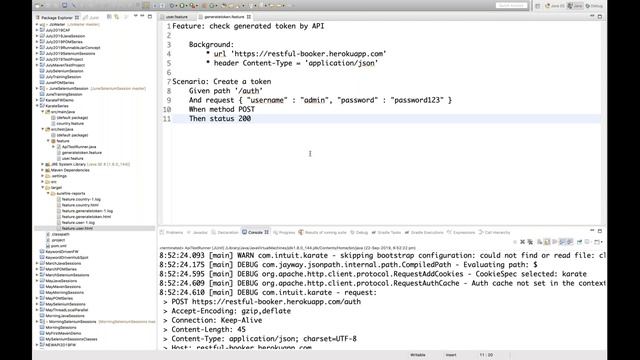Minimize the Console panel
Viewport: 640px width, 360px height.
click(x=592, y=231)
